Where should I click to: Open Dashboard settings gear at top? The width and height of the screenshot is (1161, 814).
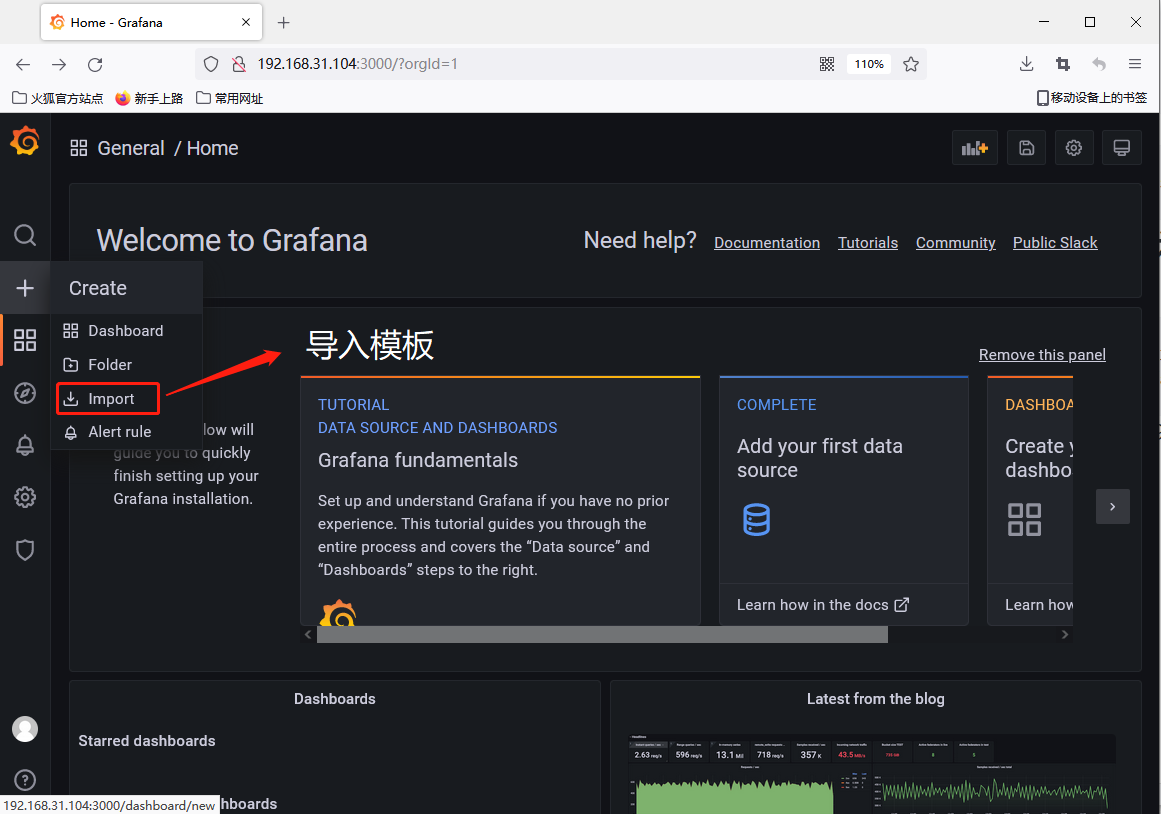pyautogui.click(x=1074, y=148)
